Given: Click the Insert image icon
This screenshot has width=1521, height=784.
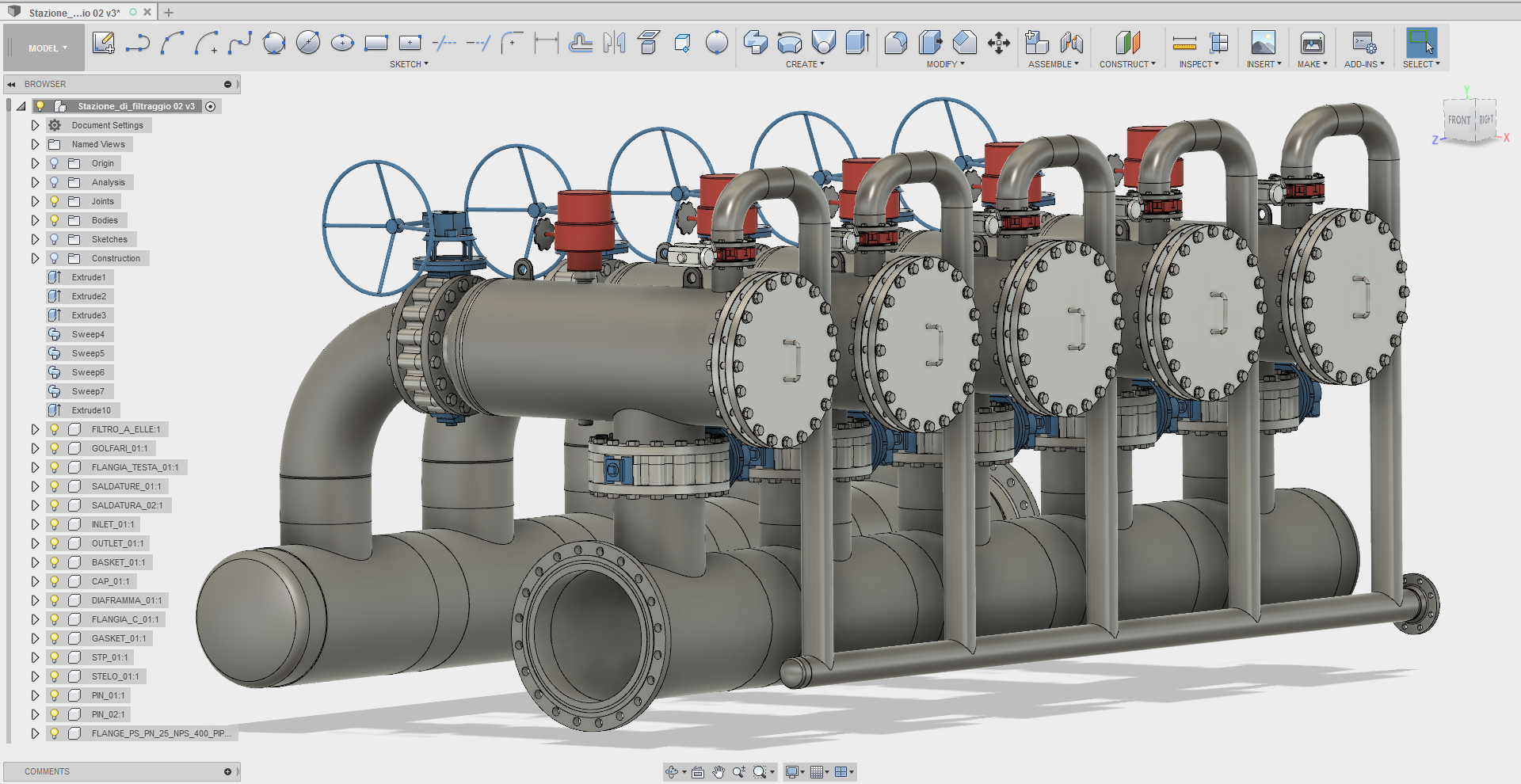Looking at the screenshot, I should (x=1263, y=43).
